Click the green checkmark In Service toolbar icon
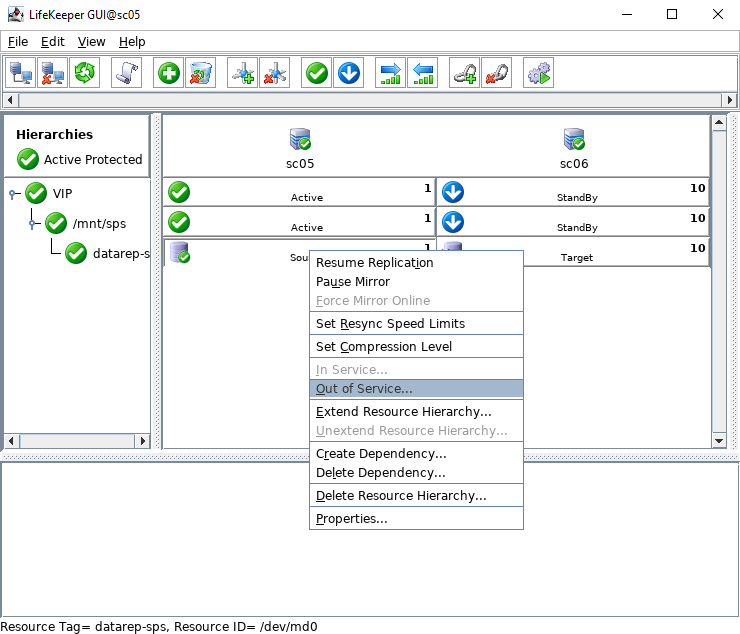The image size is (740, 634). 317,73
